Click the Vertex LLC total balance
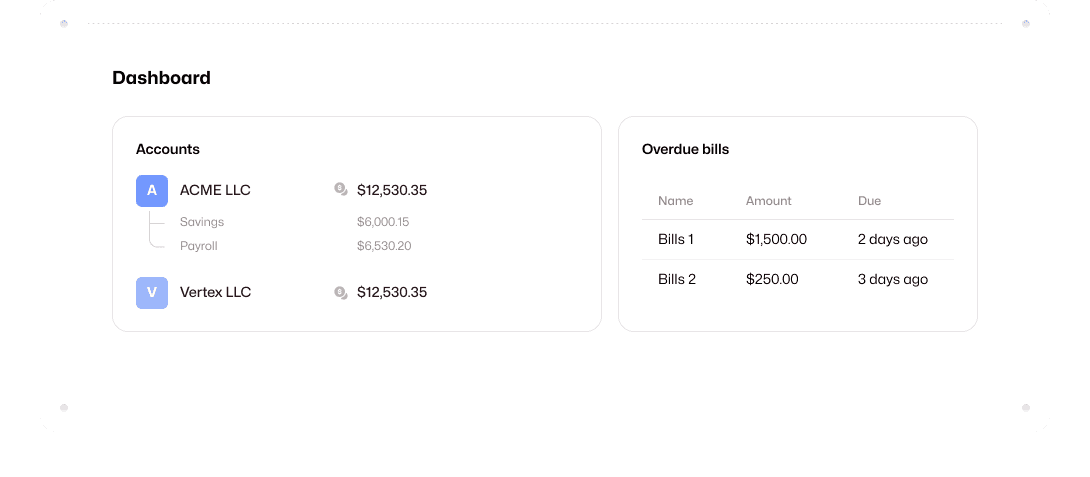The width and height of the screenshot is (1090, 477). (392, 292)
